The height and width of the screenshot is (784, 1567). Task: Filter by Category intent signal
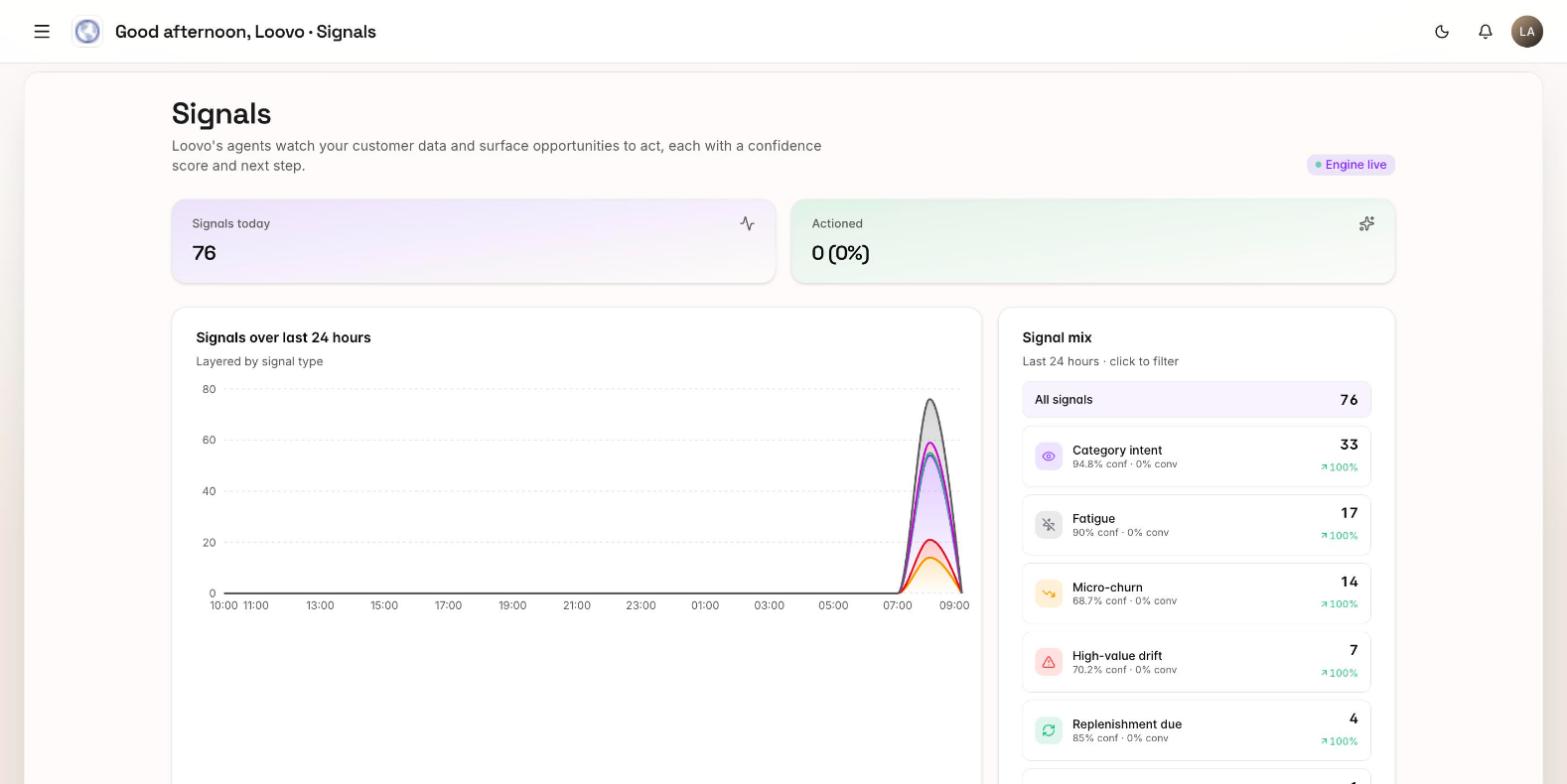click(1196, 457)
